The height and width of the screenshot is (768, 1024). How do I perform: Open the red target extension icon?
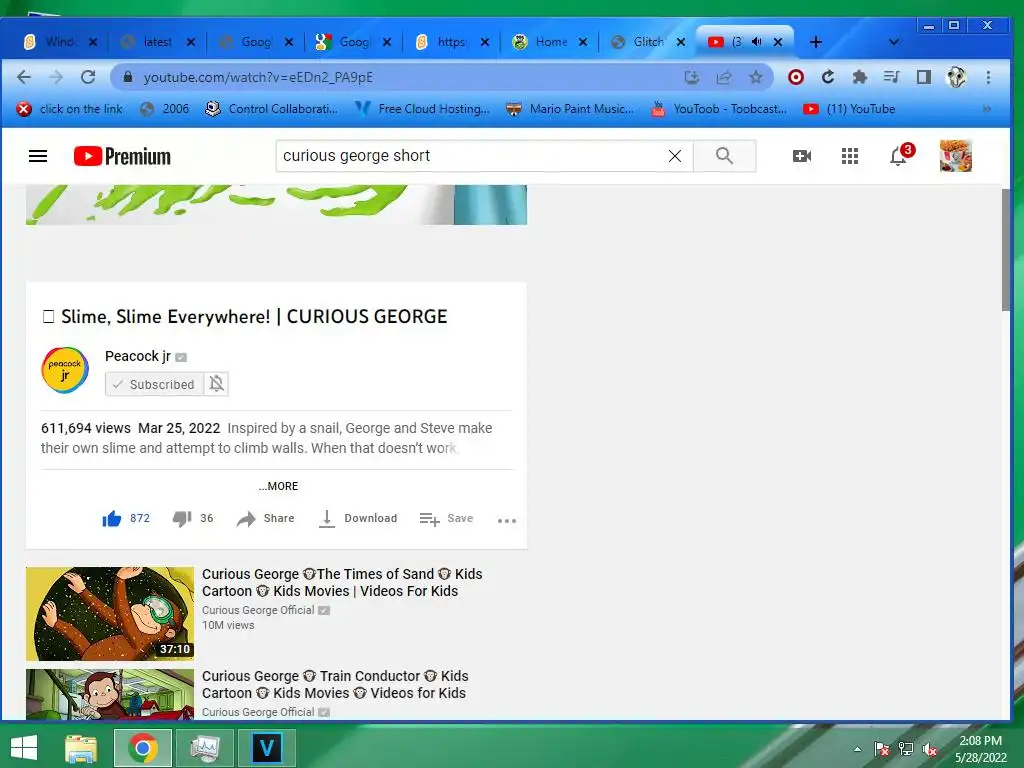tap(795, 77)
